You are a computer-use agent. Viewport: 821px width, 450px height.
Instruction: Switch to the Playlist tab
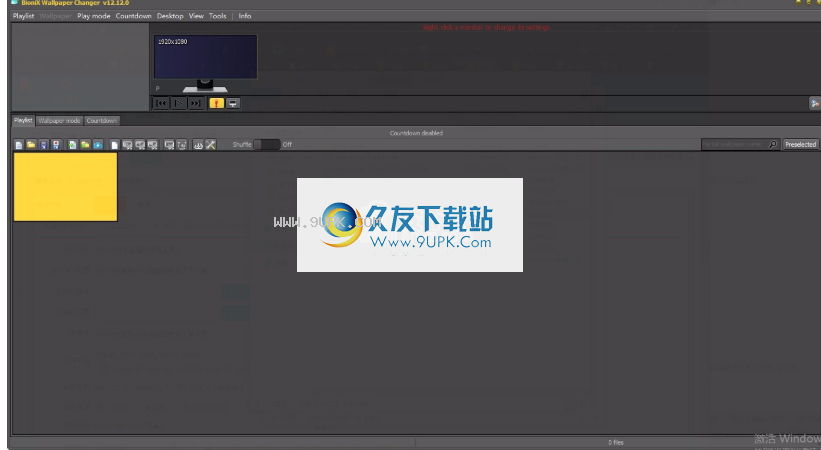[23, 120]
